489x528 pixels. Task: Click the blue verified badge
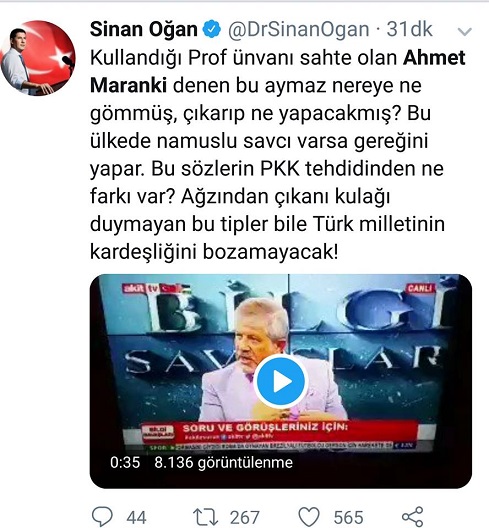pos(212,29)
